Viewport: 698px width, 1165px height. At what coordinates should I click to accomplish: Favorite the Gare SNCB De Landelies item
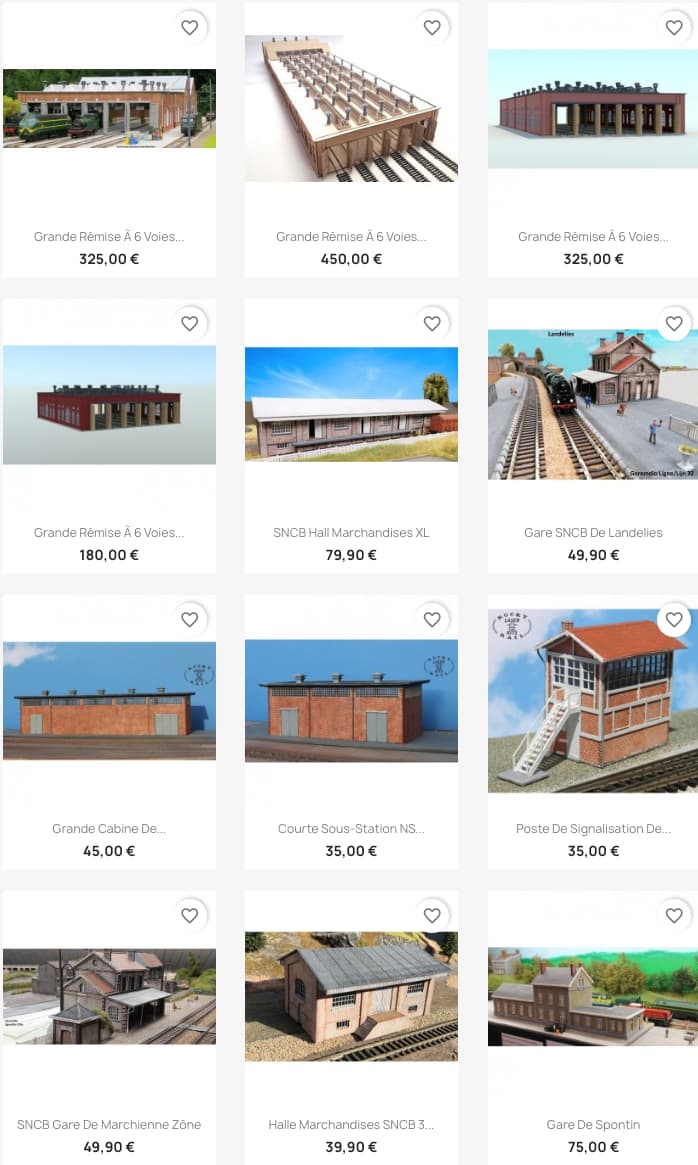pos(674,324)
